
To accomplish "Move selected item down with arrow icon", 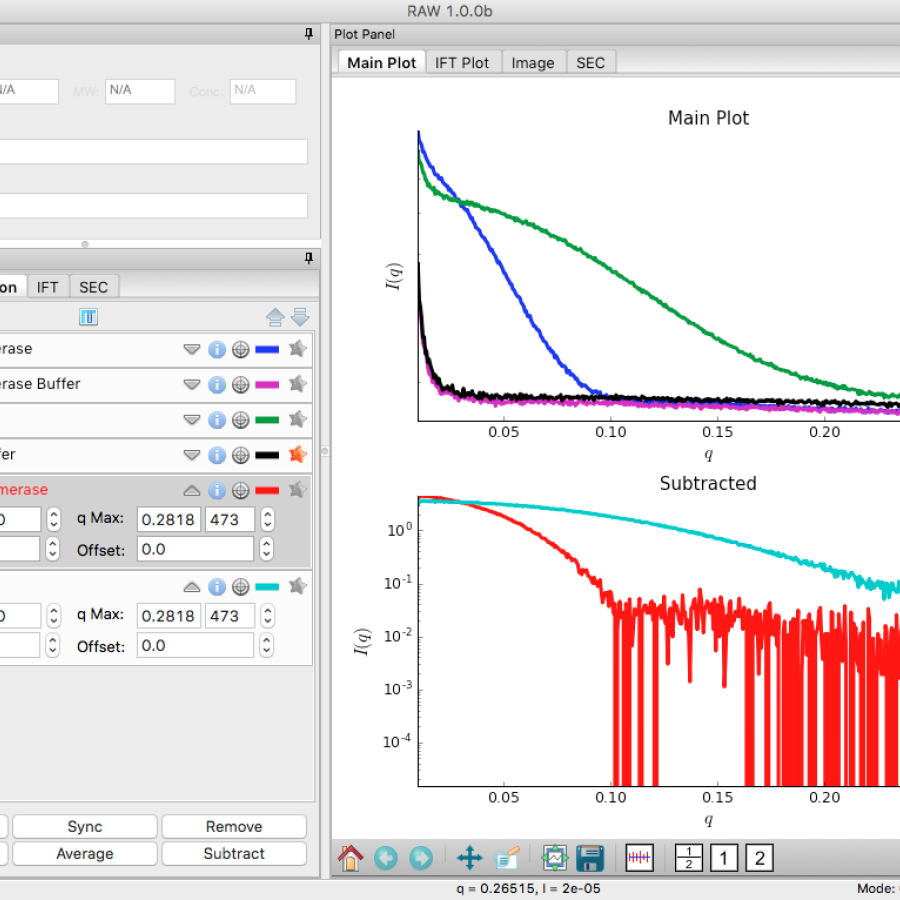I will tap(300, 317).
